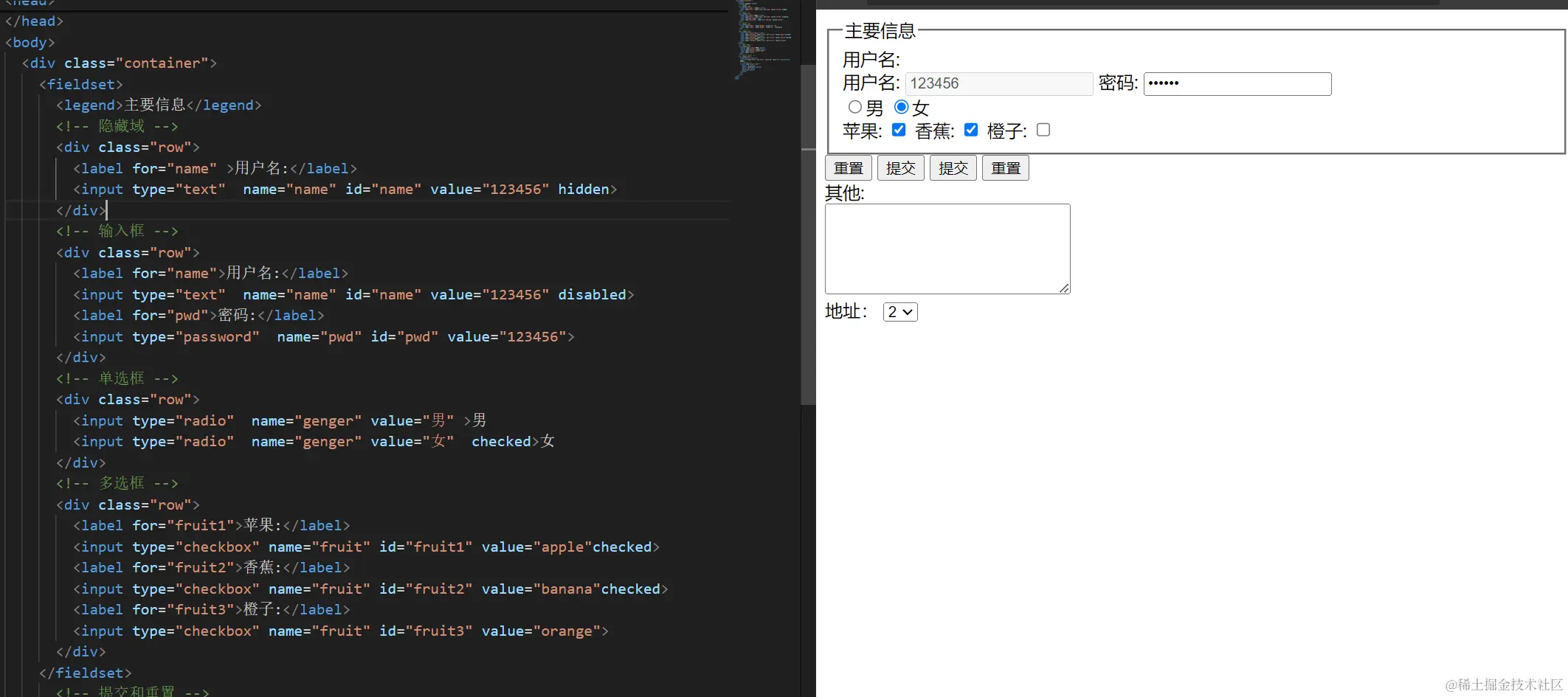Screen dimensions: 1568x697
Task: Click the <!-- 多选框 --> comment line
Action: pyautogui.click(x=117, y=483)
